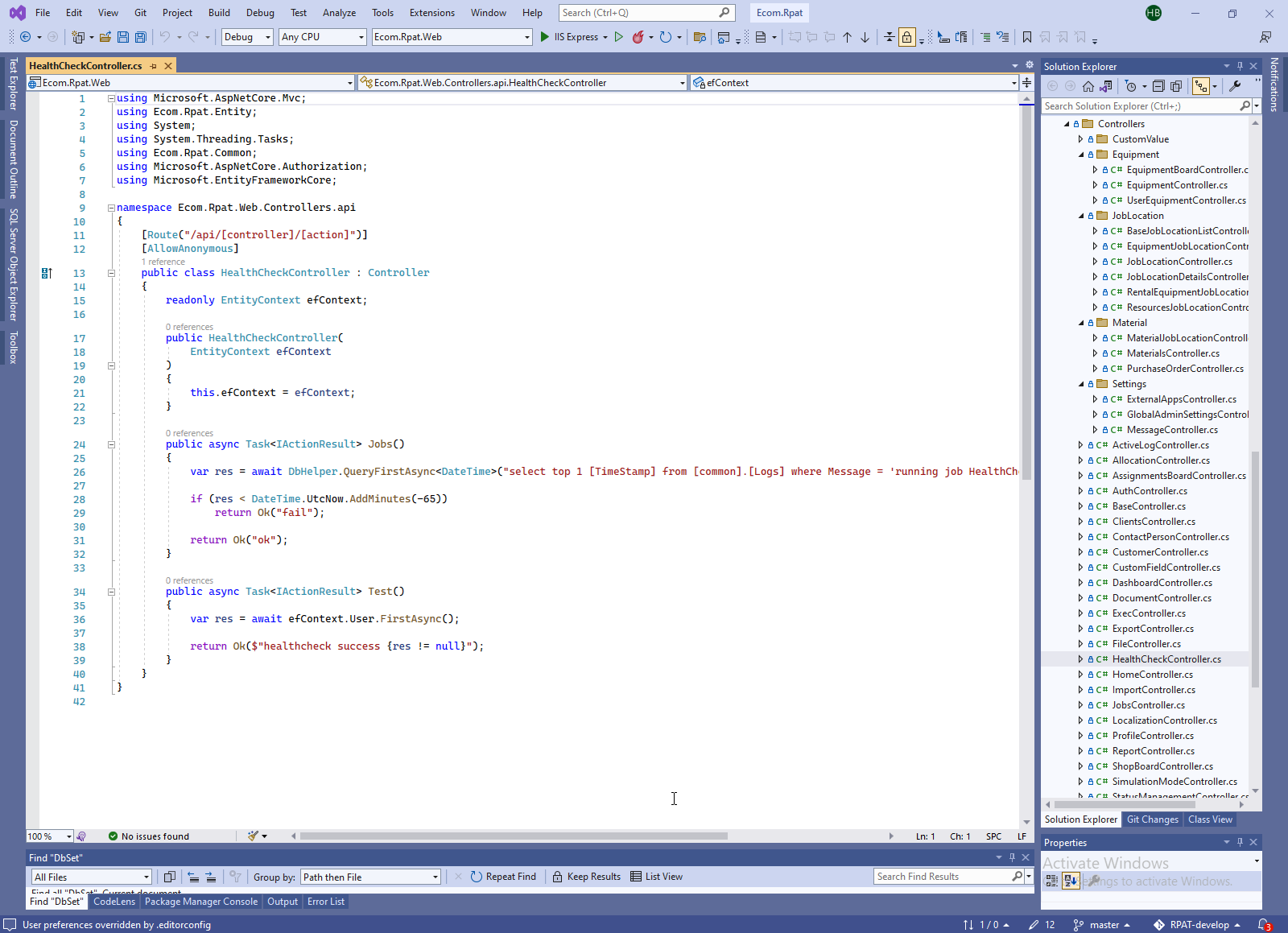1288x933 pixels.
Task: Click the Search Solution Explorer input field
Action: coord(1140,106)
